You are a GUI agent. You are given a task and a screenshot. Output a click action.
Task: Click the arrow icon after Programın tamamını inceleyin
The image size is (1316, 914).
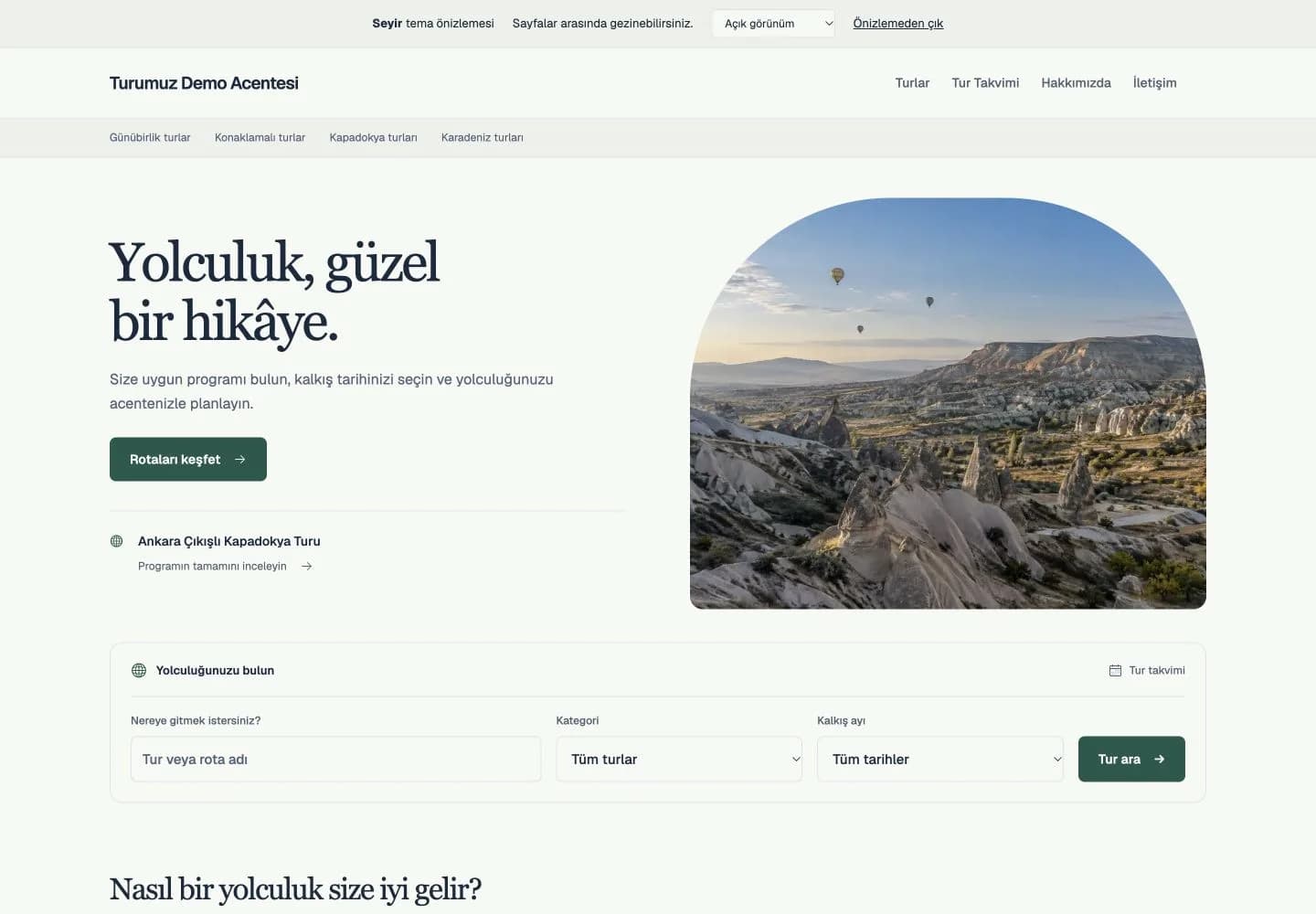click(307, 566)
